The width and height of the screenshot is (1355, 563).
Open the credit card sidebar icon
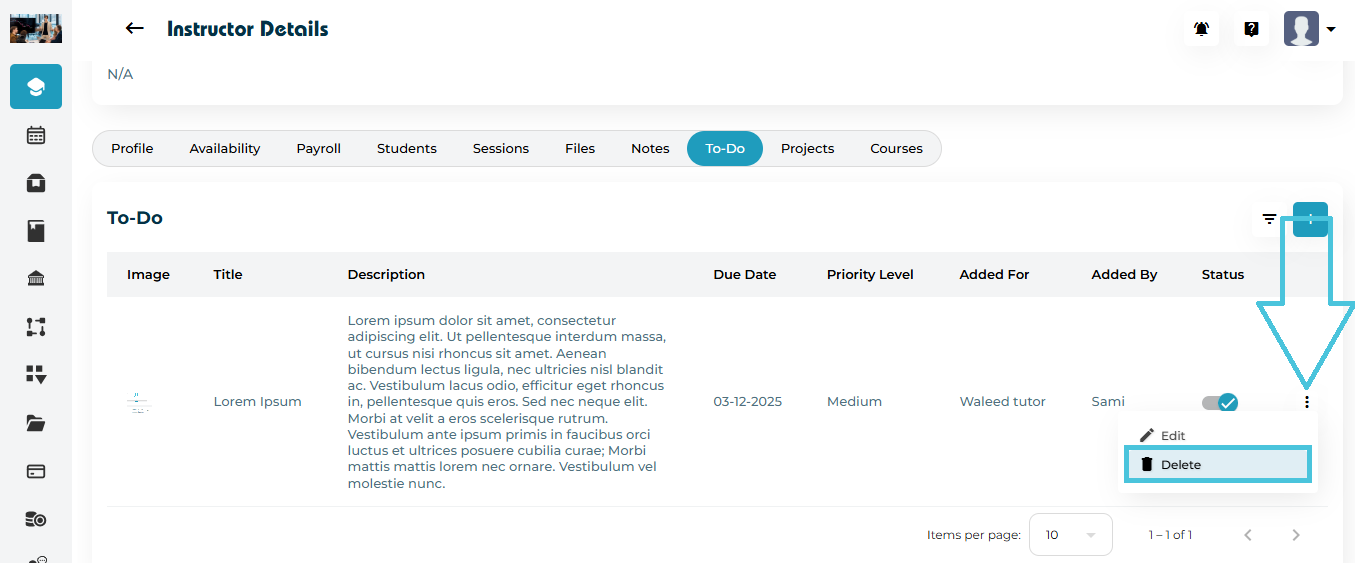coord(36,471)
